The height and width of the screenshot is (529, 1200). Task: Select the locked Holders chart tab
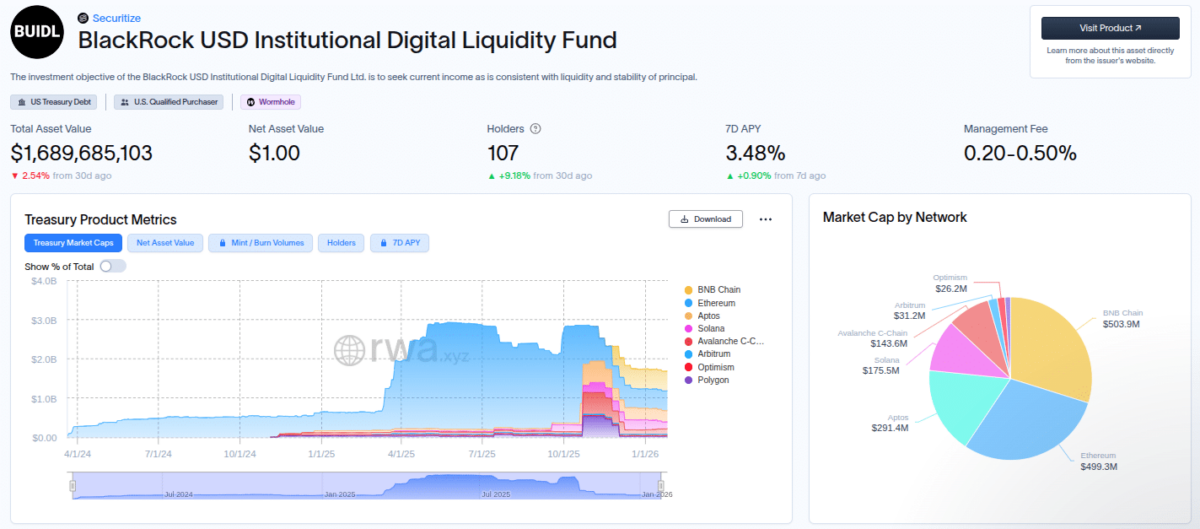pos(342,243)
